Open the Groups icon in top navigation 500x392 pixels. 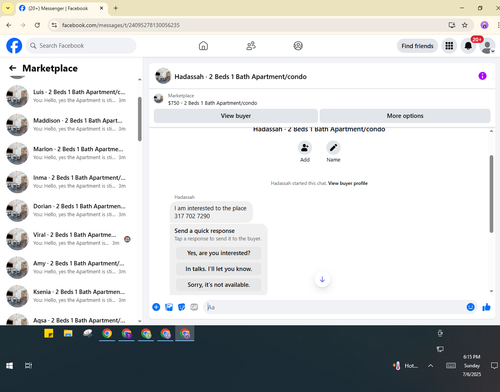pyautogui.click(x=298, y=46)
